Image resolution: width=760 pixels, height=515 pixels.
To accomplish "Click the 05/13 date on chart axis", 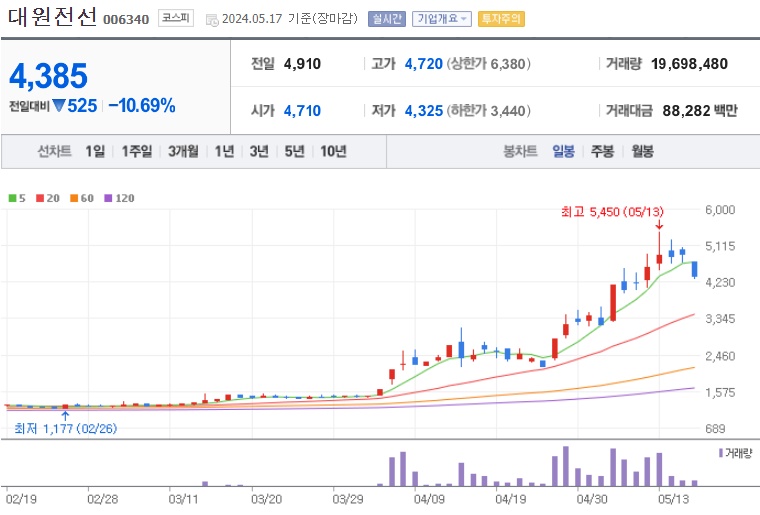I will click(673, 499).
